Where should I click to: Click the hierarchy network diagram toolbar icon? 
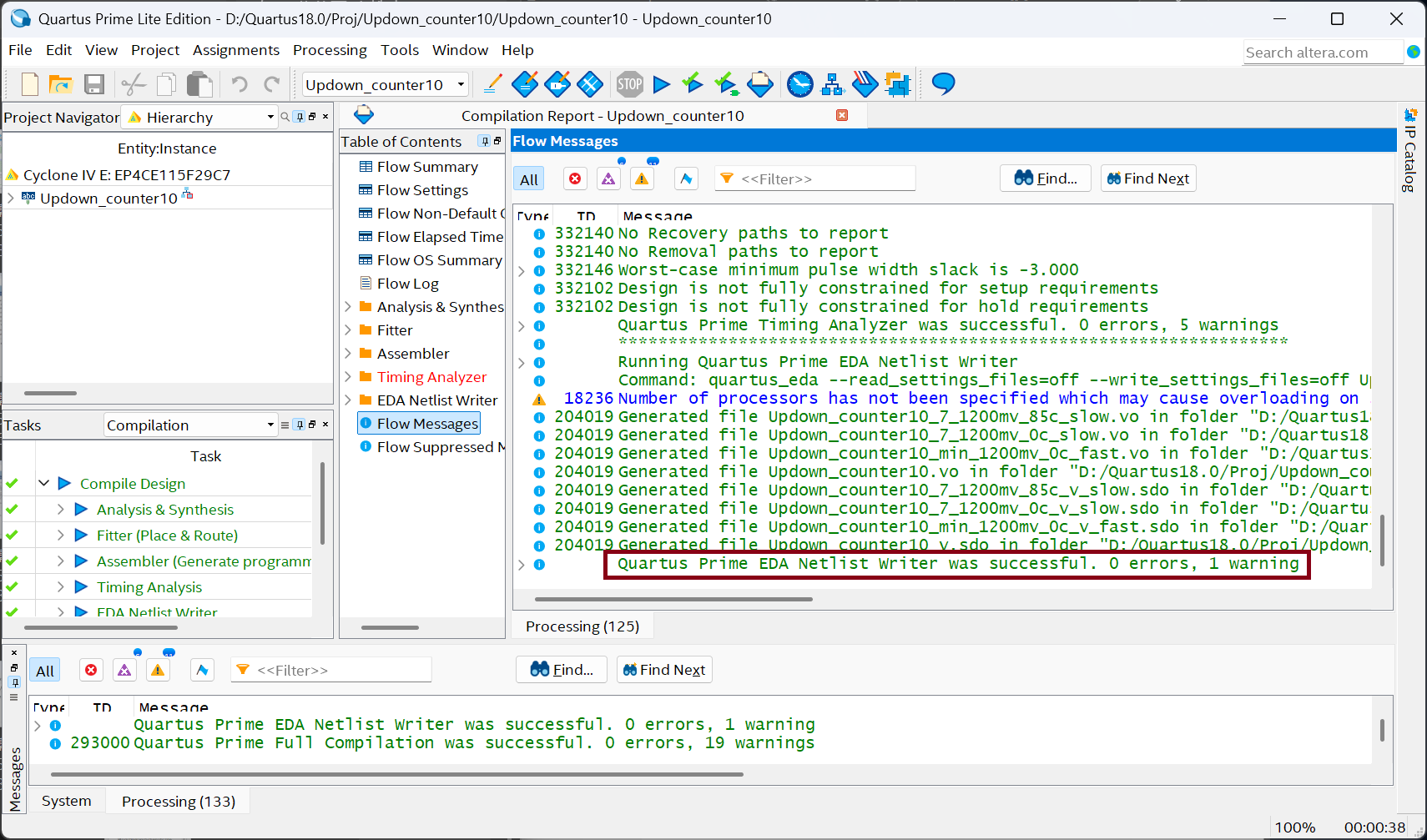pyautogui.click(x=833, y=84)
